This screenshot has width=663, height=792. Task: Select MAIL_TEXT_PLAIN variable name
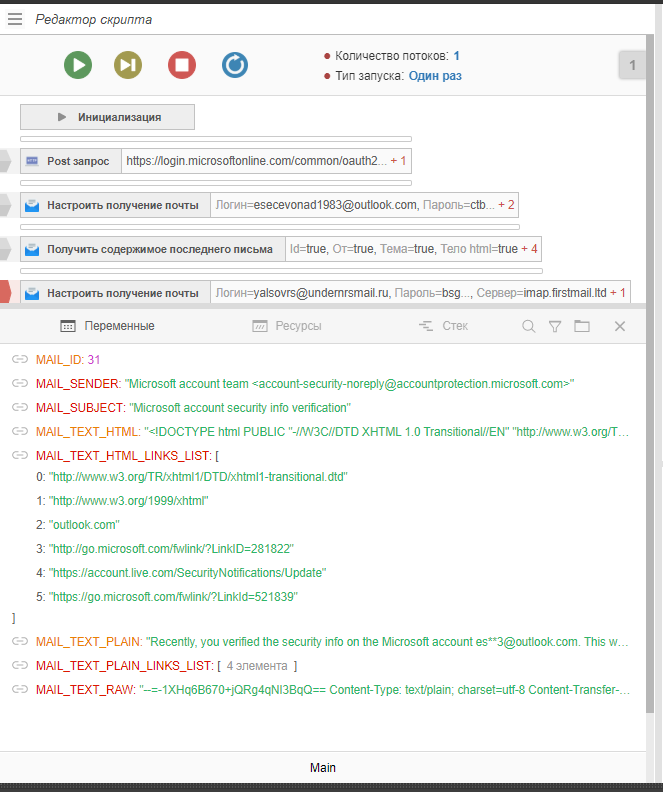[88, 642]
